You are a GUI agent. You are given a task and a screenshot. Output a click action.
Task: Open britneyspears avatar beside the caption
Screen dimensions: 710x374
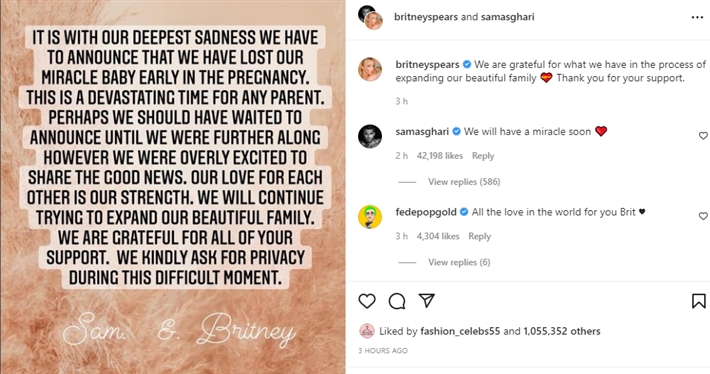(x=370, y=69)
